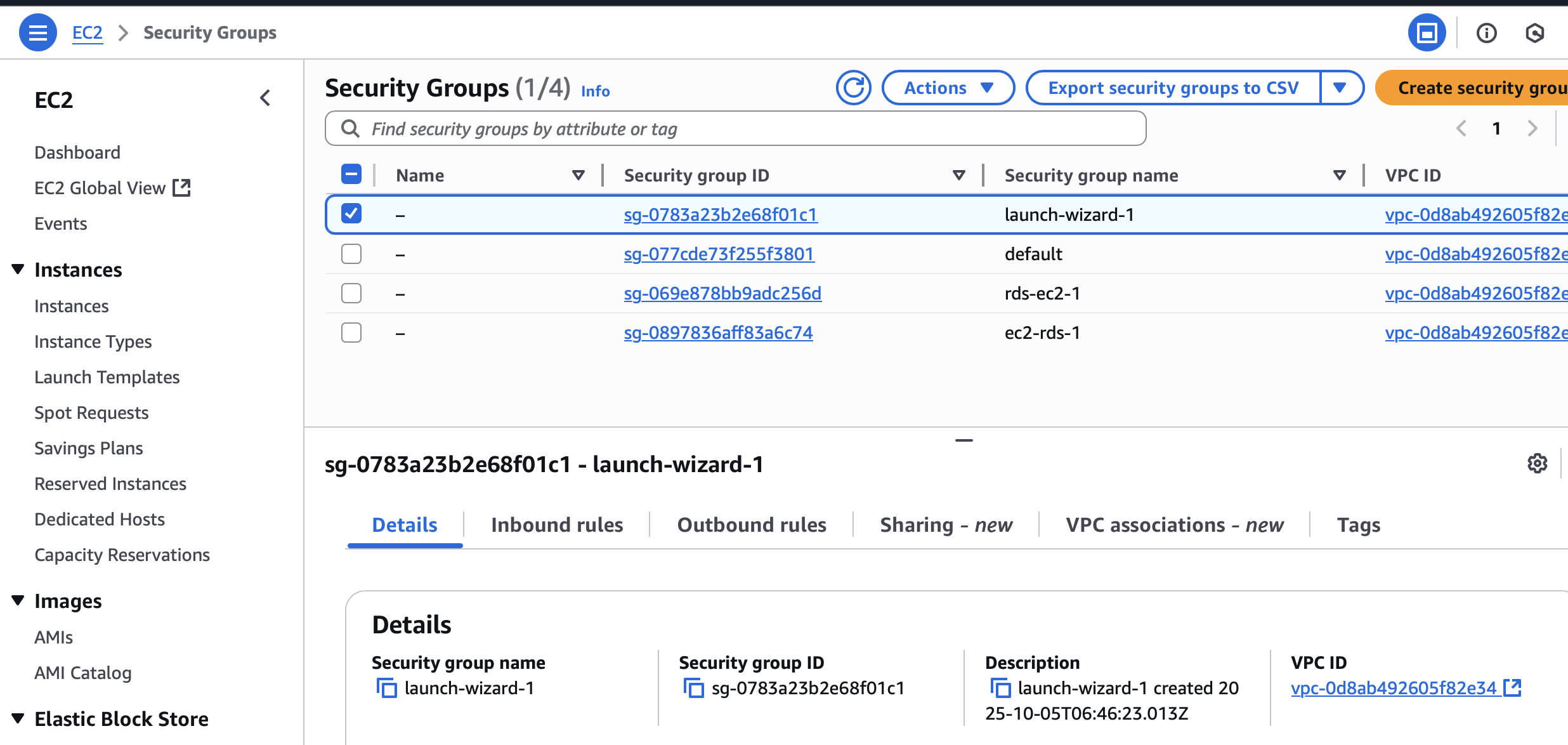
Task: Click the refresh security groups icon
Action: pyautogui.click(x=853, y=88)
